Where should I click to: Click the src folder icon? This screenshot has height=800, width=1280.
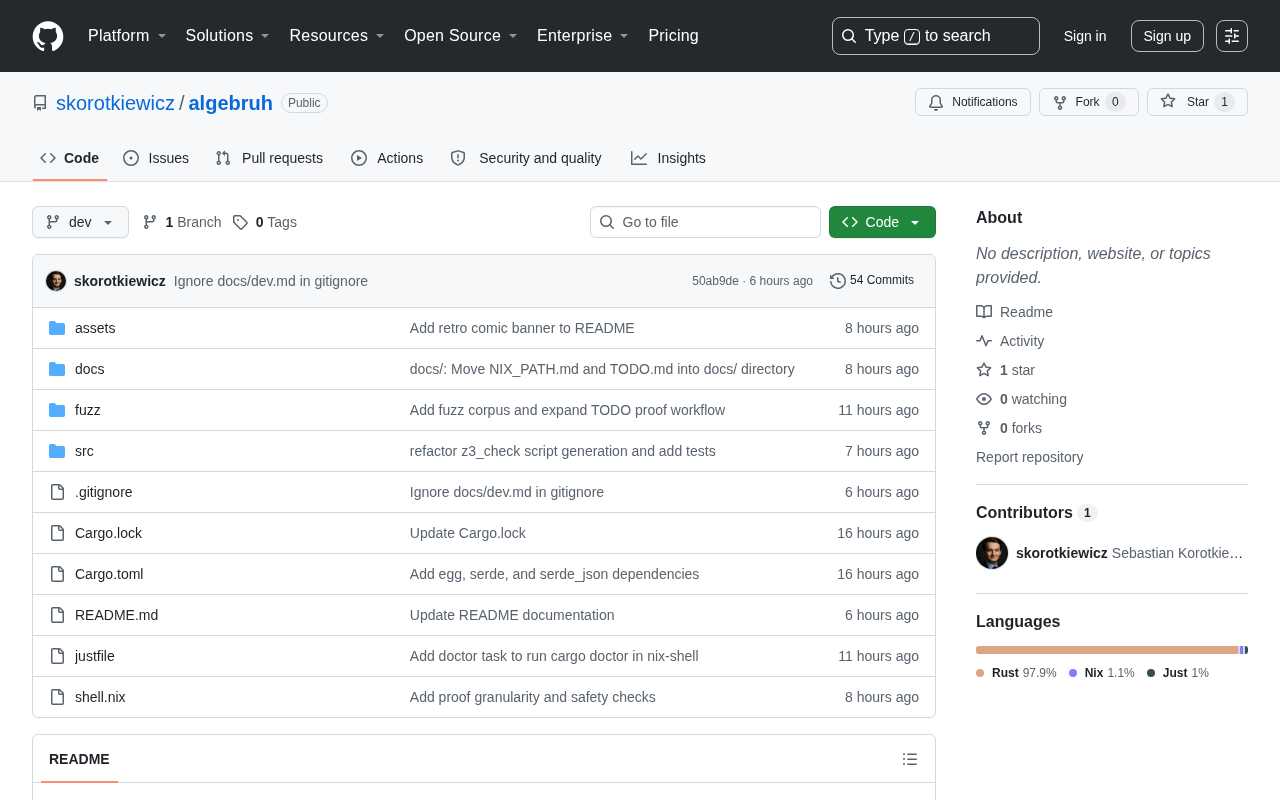pos(57,451)
